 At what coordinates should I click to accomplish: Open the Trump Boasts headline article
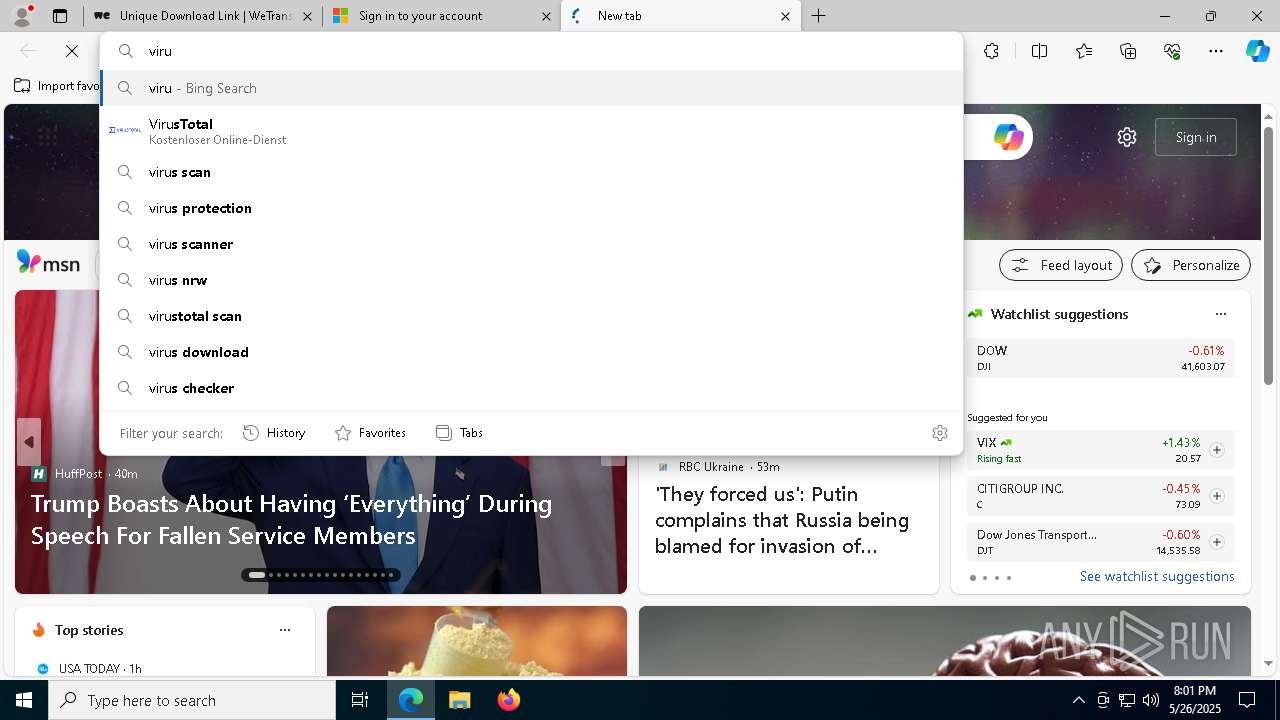pos(291,519)
